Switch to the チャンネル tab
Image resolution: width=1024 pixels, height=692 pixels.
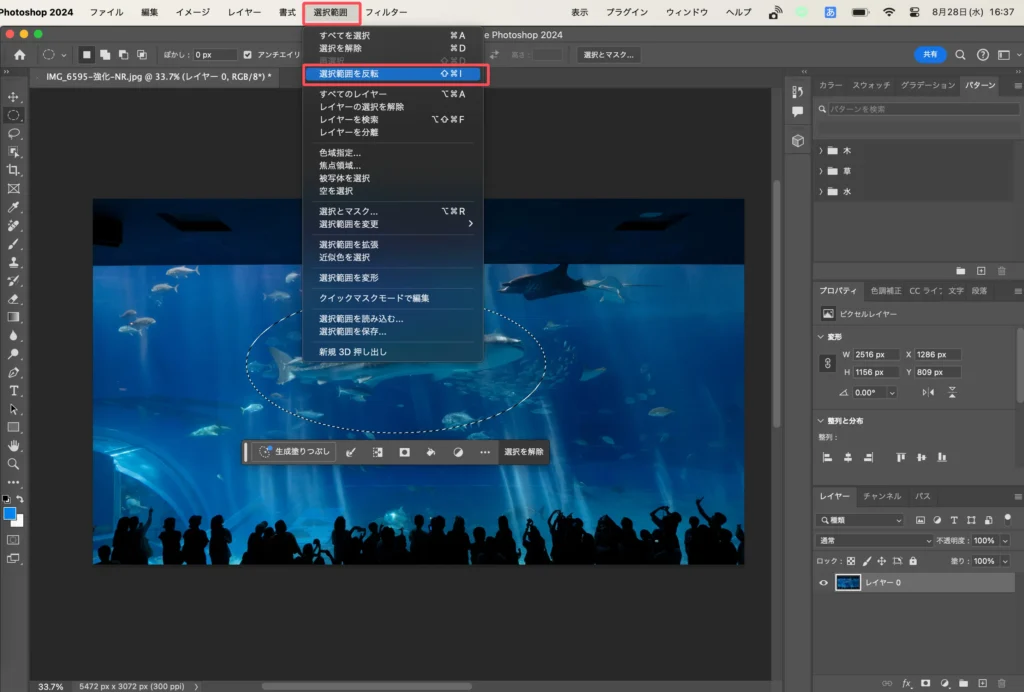click(882, 496)
